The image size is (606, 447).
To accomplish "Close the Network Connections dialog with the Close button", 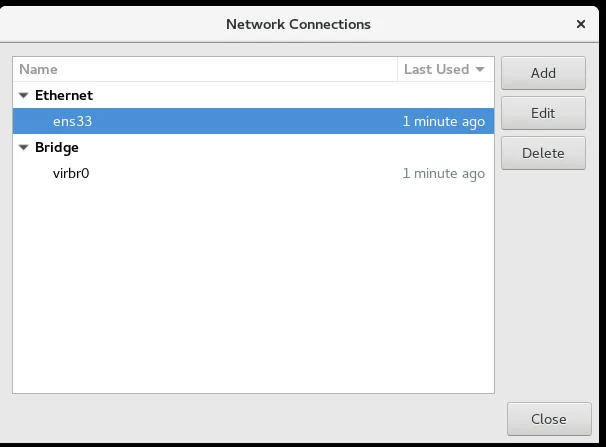I will (x=548, y=419).
